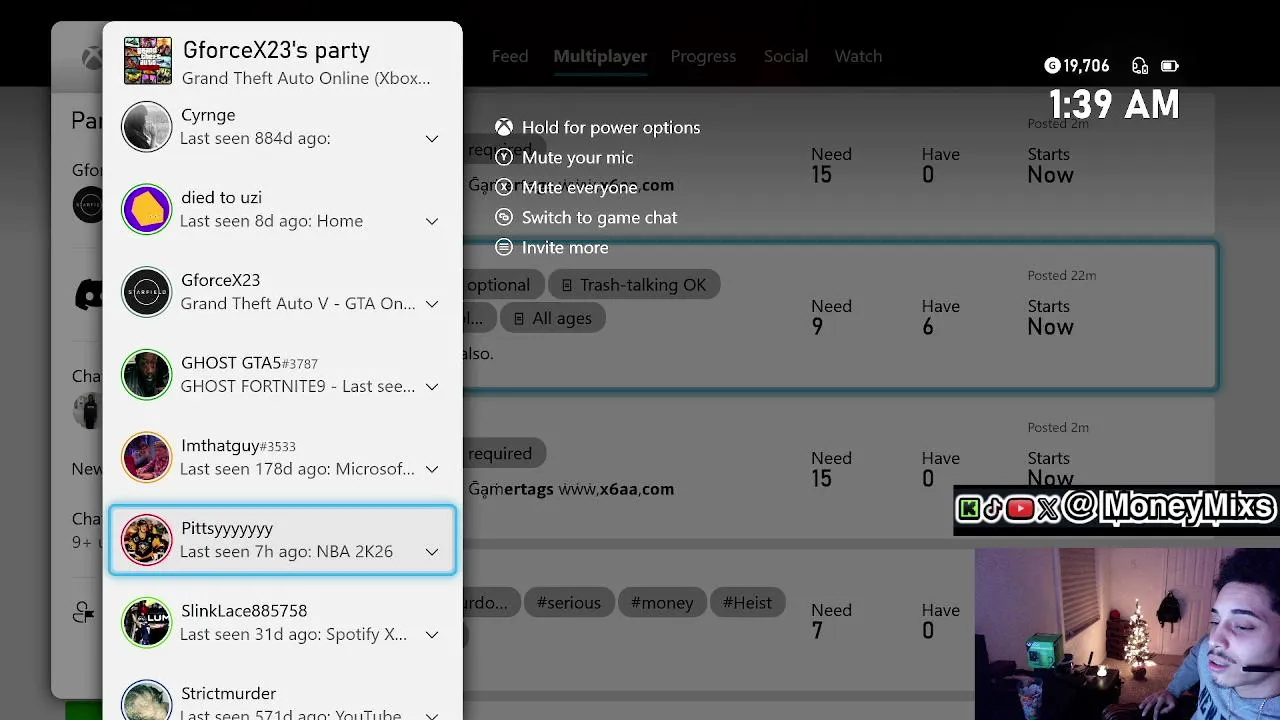Image resolution: width=1280 pixels, height=720 pixels.
Task: Click Pittsyyyyyyy's hockey avatar
Action: 147,540
